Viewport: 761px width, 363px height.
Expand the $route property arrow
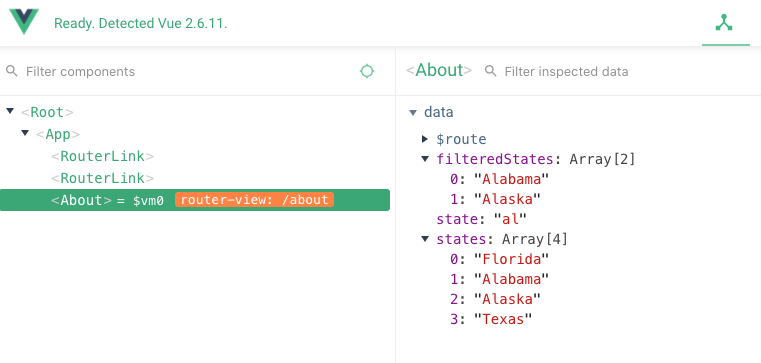(425, 139)
